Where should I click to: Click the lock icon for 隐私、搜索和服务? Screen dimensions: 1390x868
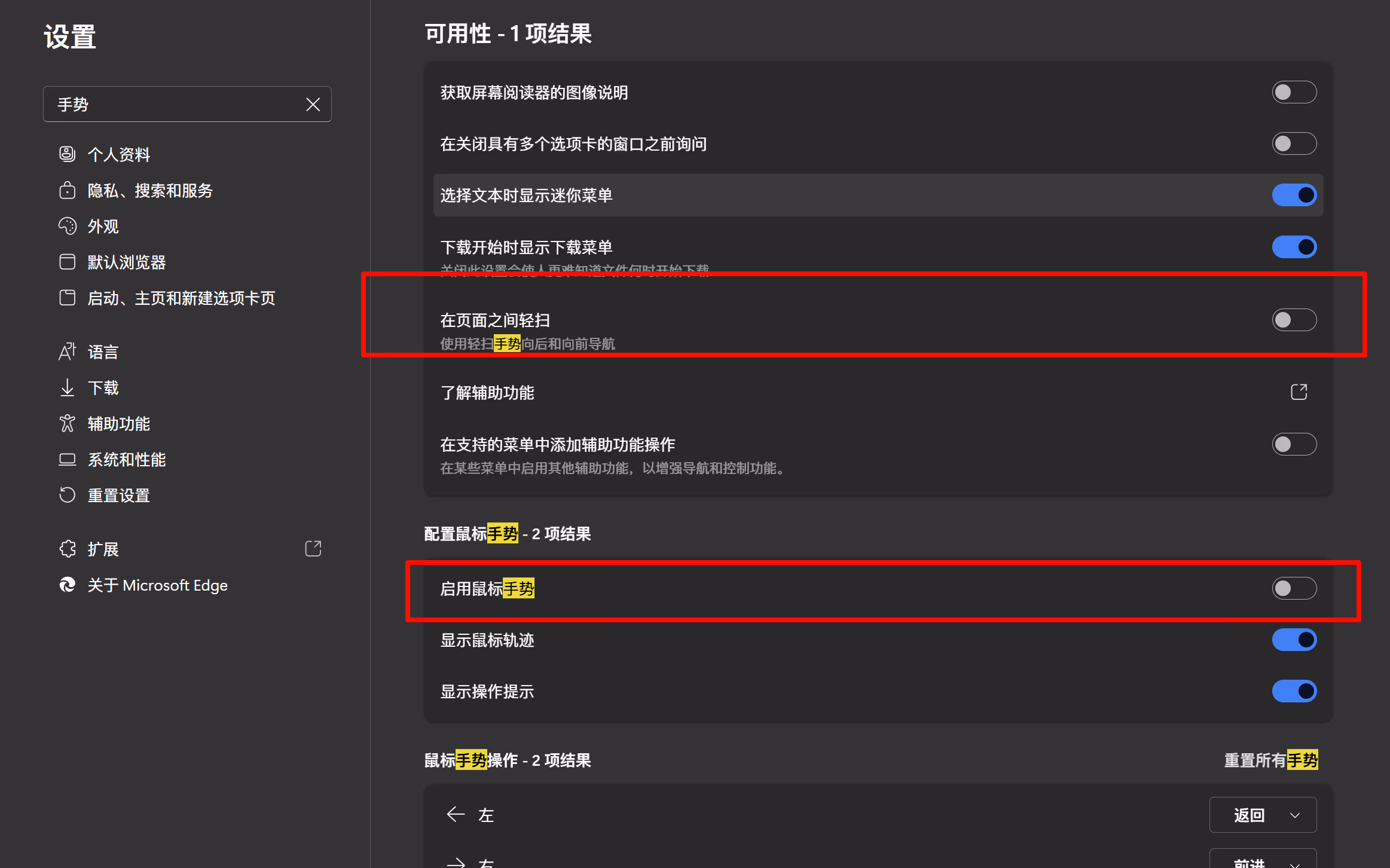pos(67,190)
